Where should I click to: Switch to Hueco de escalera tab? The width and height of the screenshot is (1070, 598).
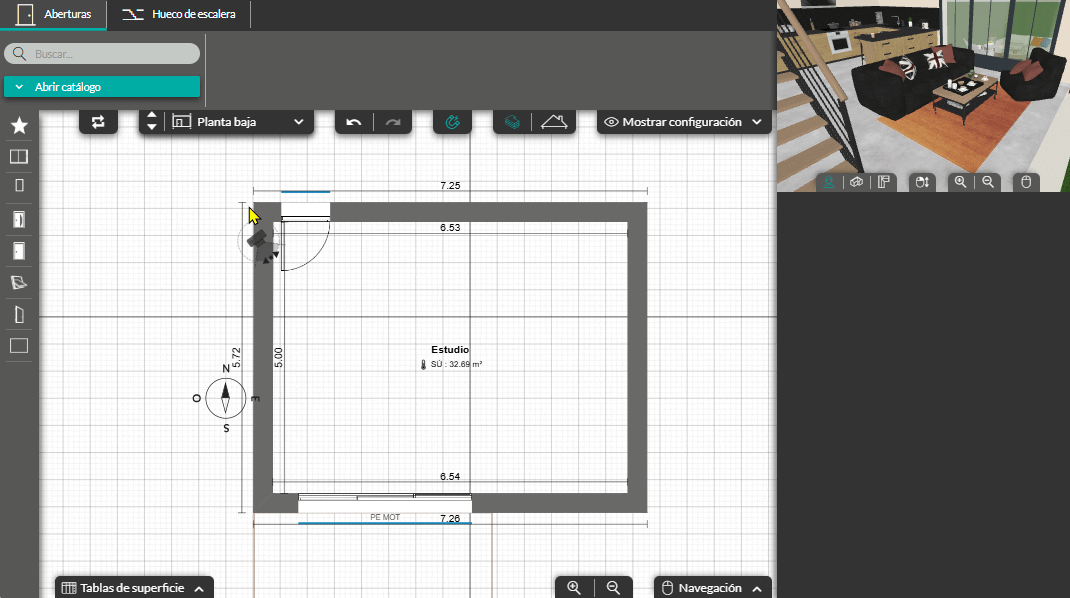click(179, 14)
